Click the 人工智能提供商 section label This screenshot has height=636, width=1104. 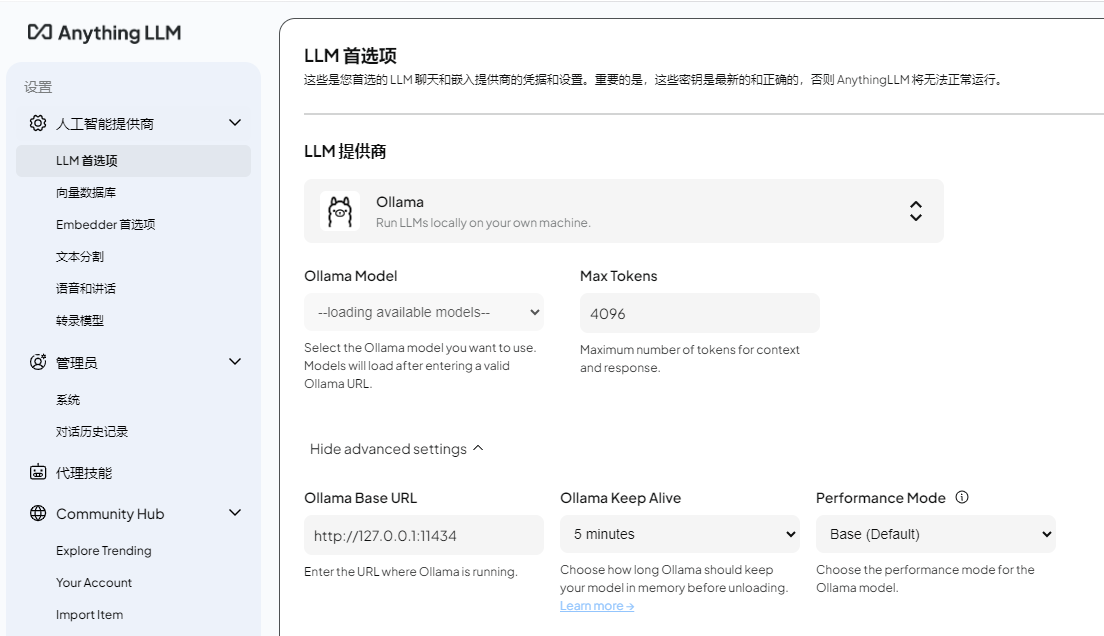click(x=105, y=124)
